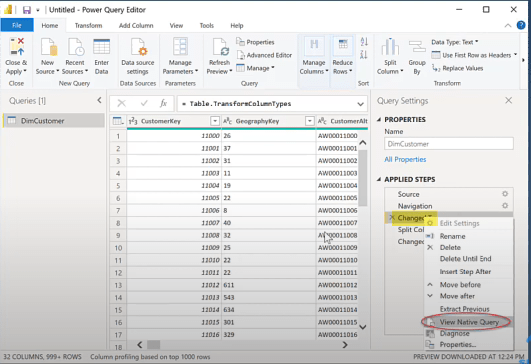Screen dimensions: 531x364
Task: Confirm formula with the checkmark icon
Action: coord(144,103)
